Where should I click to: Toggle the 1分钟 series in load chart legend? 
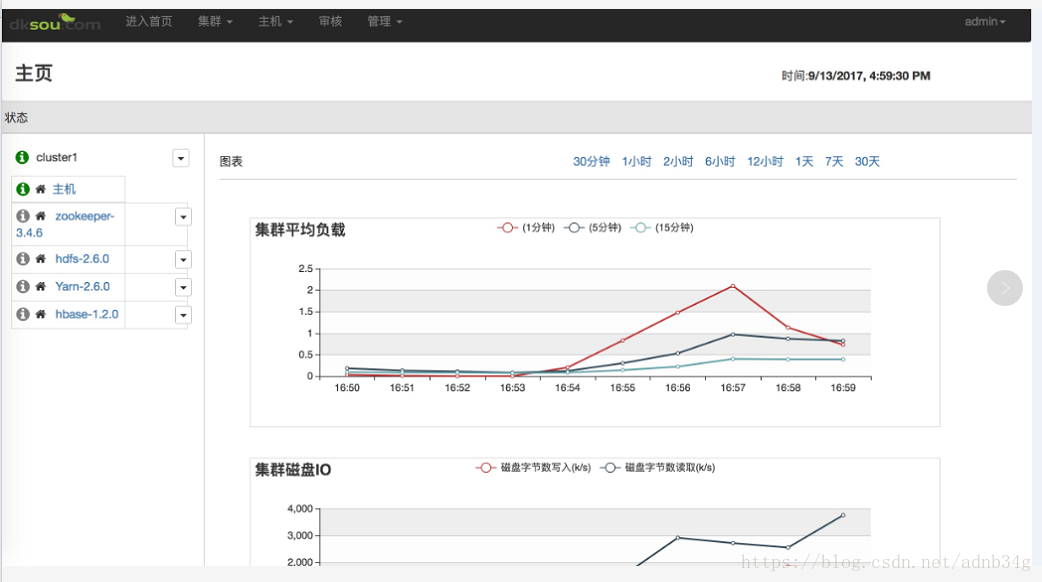[520, 228]
